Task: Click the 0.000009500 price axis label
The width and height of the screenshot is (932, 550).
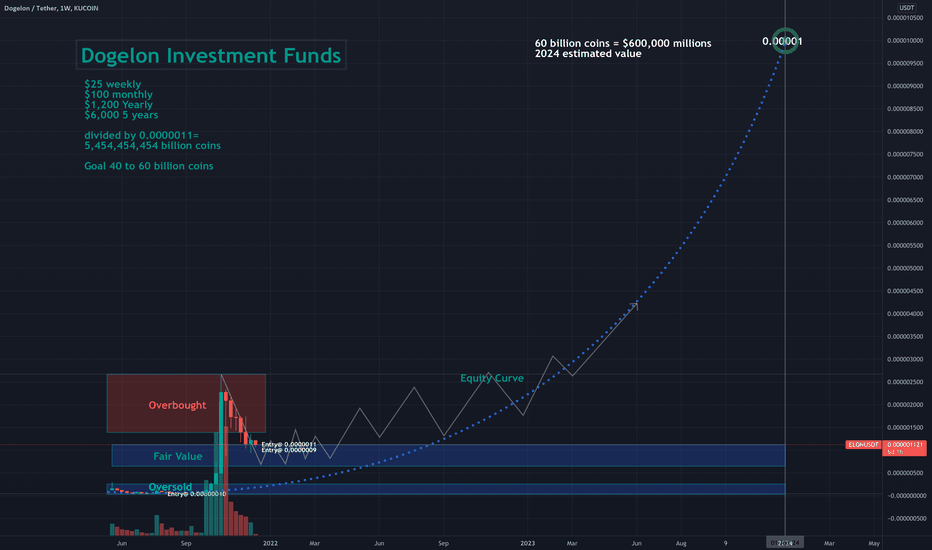Action: [905, 63]
